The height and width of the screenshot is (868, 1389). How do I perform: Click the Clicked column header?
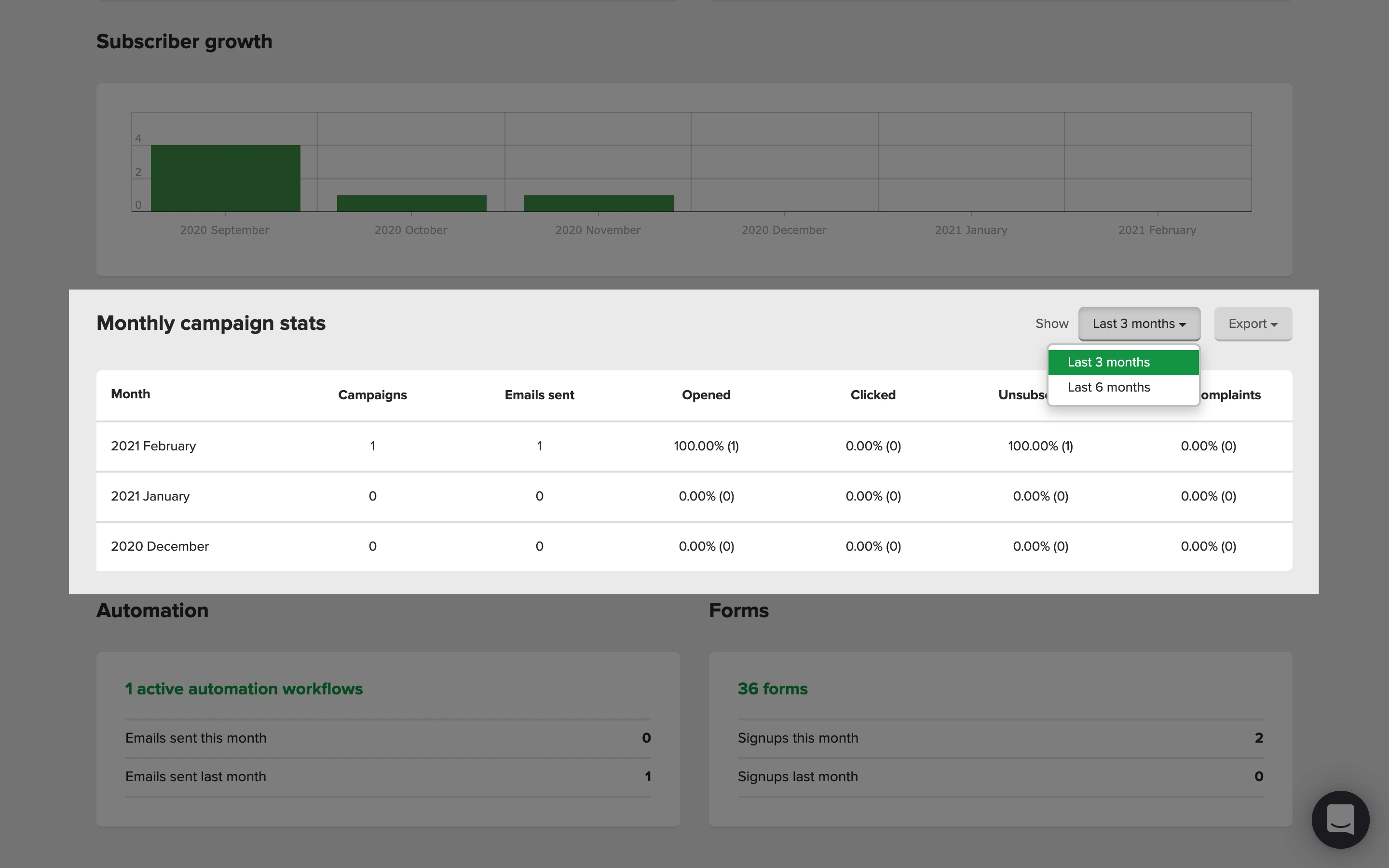[x=872, y=395]
